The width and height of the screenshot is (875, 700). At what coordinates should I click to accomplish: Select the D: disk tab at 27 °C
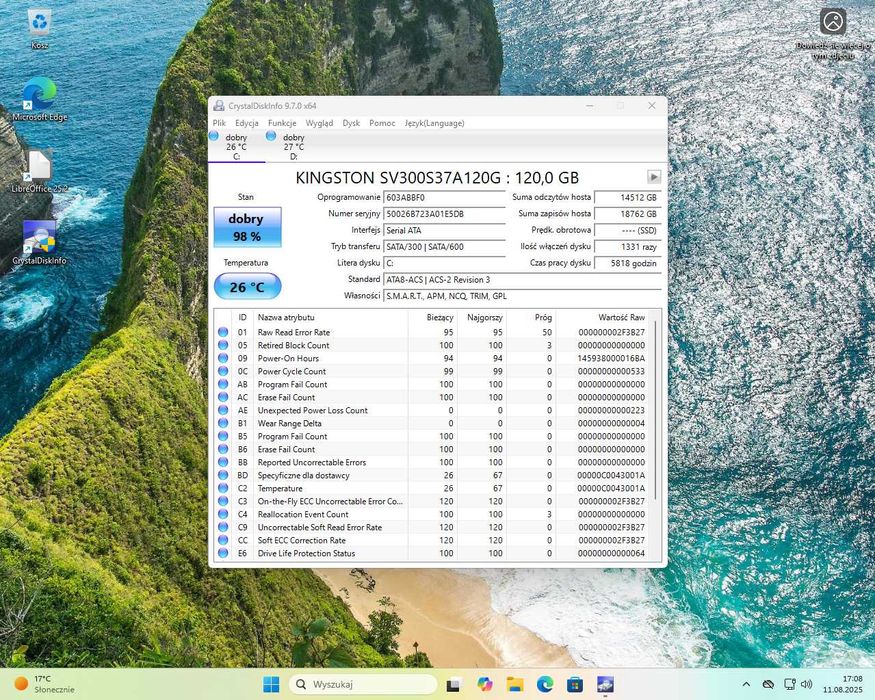293,147
